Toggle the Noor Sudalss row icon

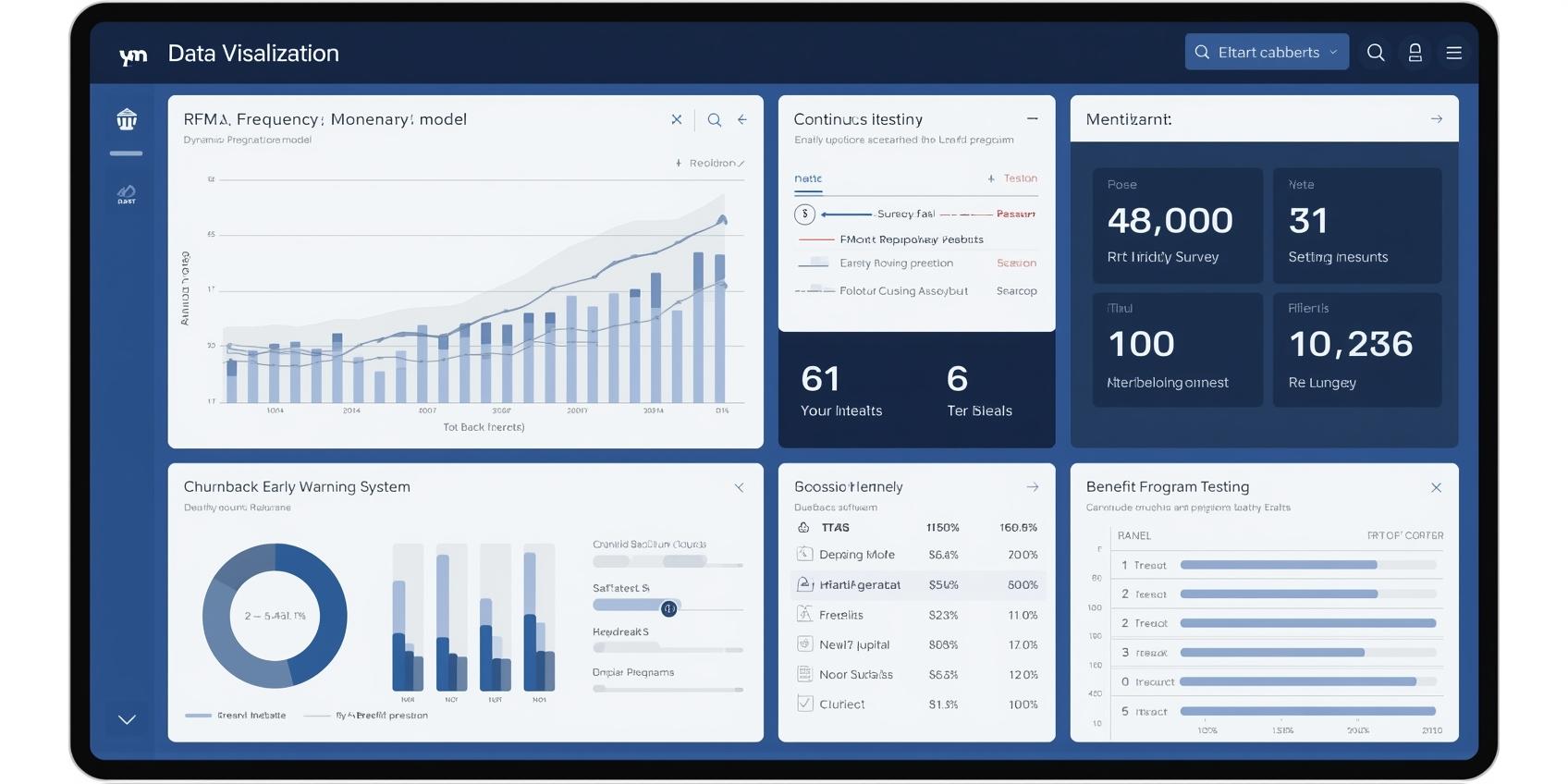coord(804,674)
